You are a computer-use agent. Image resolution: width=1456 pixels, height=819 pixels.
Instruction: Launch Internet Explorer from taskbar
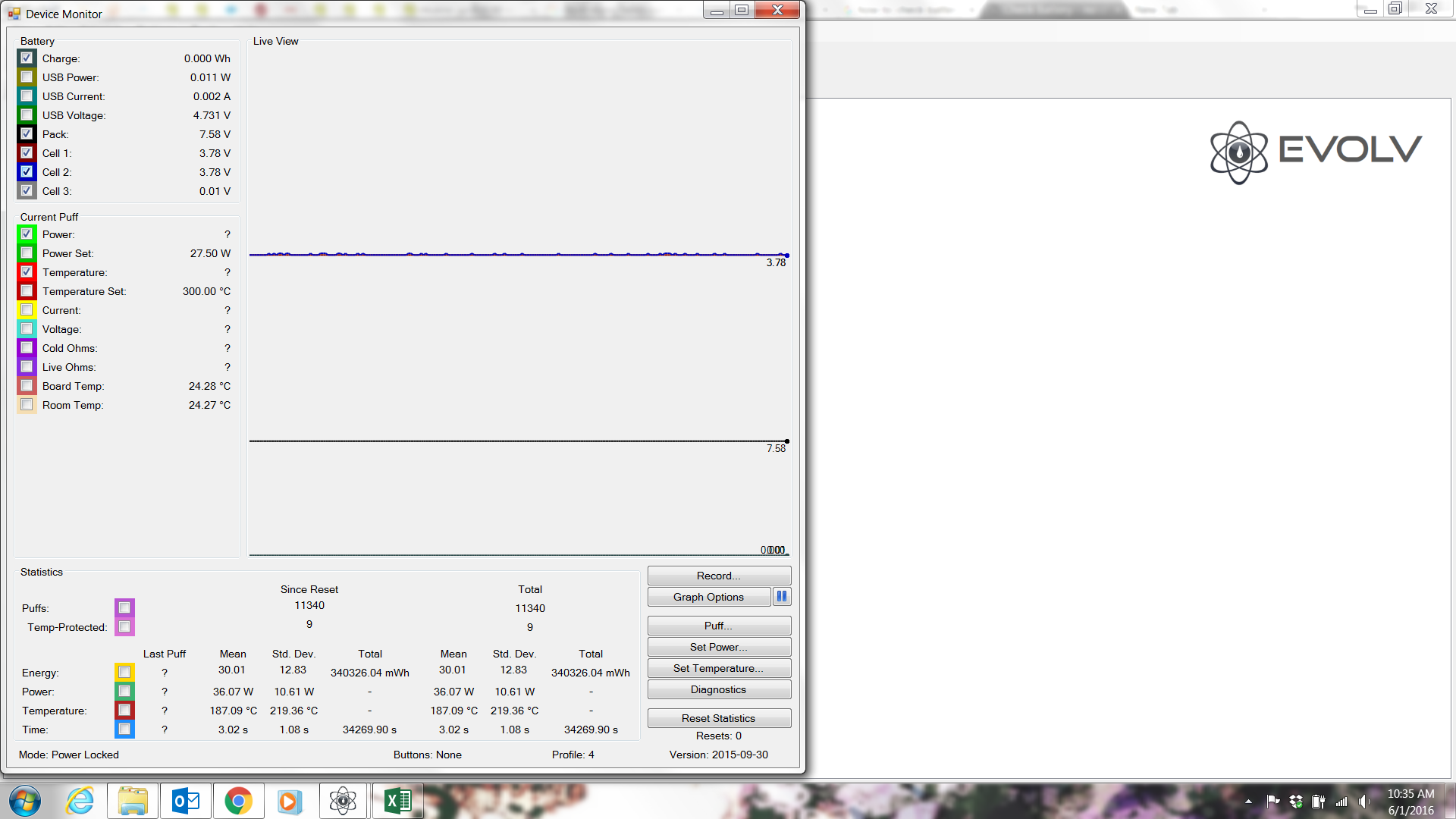pos(80,801)
